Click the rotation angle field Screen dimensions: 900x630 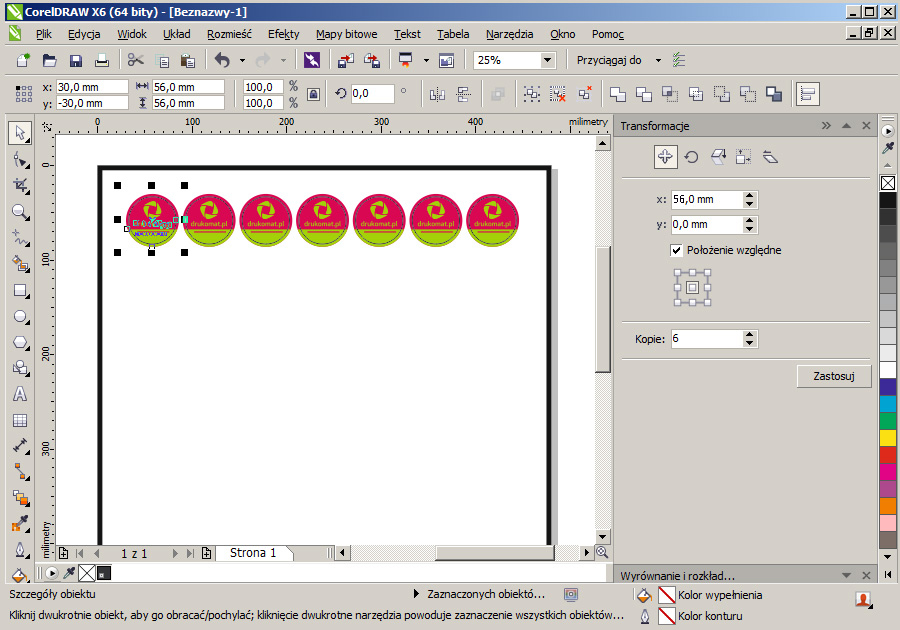373,94
